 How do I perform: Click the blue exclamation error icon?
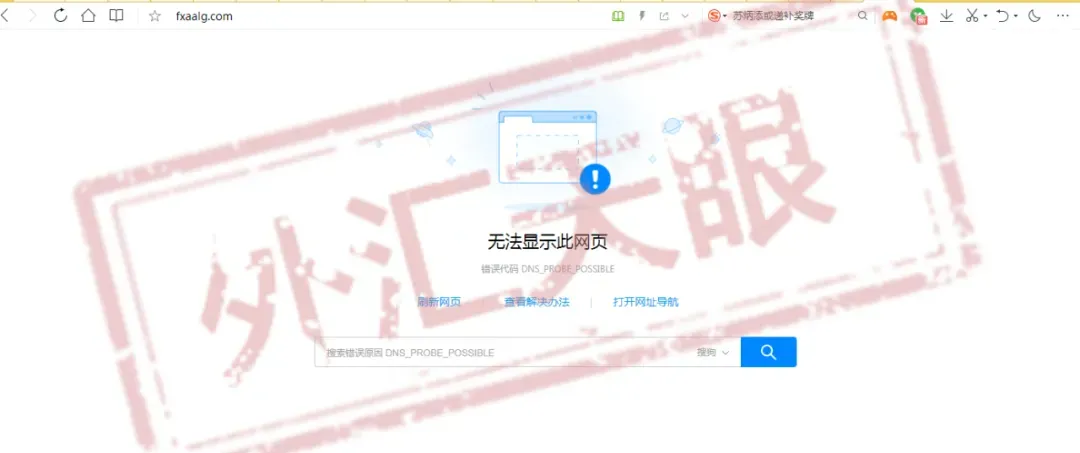595,179
